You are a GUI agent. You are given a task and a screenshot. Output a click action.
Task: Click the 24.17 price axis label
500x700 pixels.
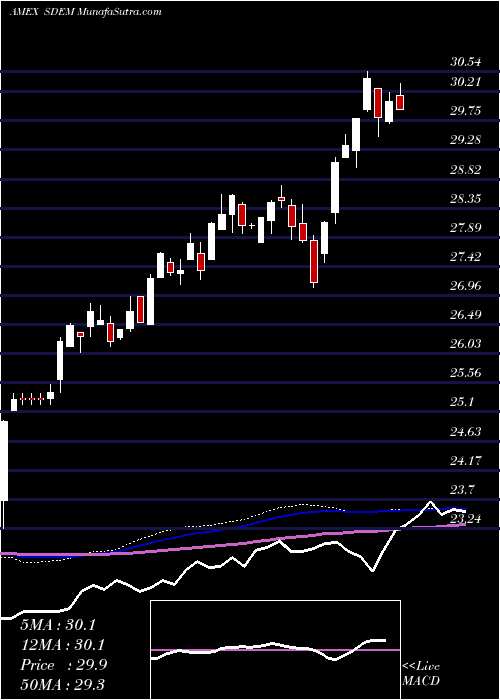pyautogui.click(x=466, y=461)
